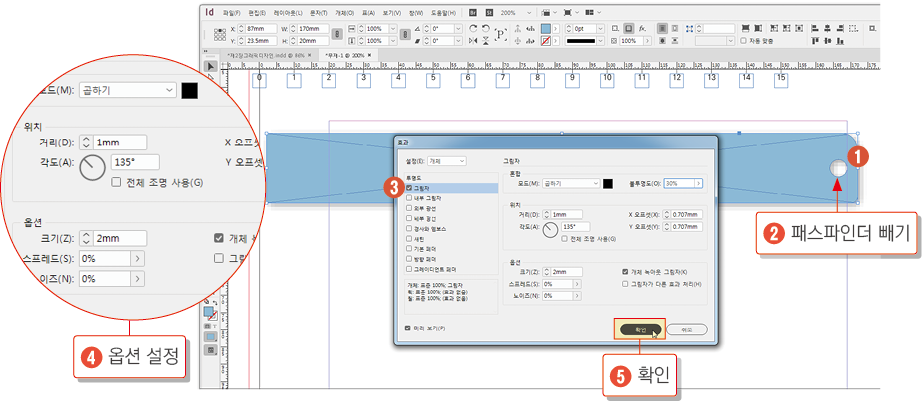Open the 200% zoom level dropdown
The width and height of the screenshot is (922, 401).
pos(529,12)
